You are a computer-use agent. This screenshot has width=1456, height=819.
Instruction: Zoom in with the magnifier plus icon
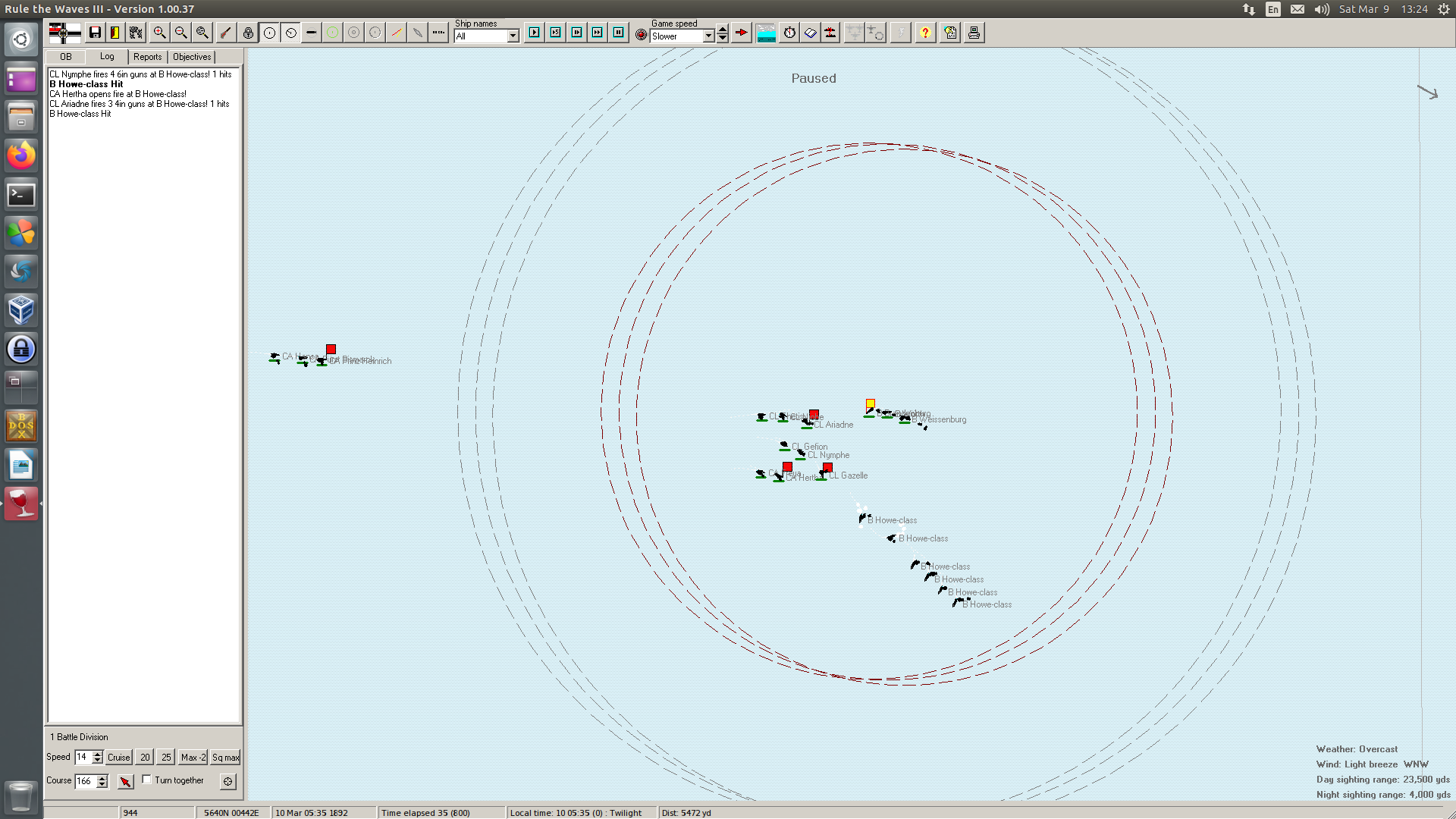pyautogui.click(x=159, y=33)
